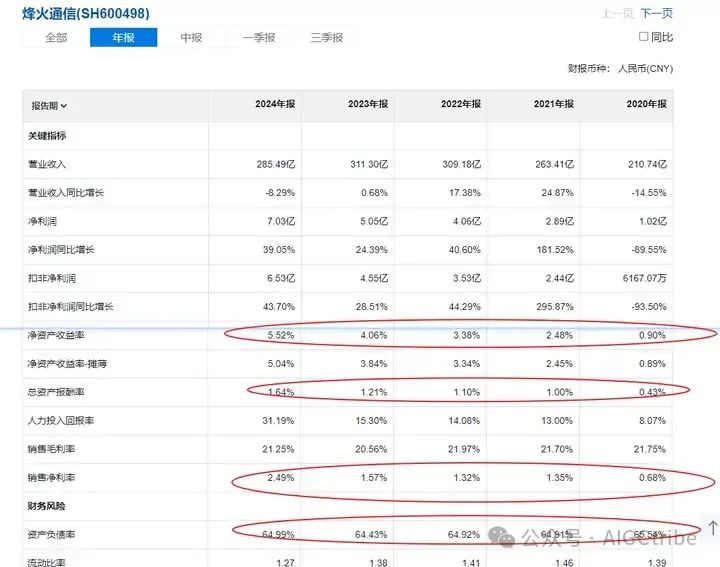Click the 2020年报 column header
Screen dimensions: 720x567
click(x=647, y=104)
